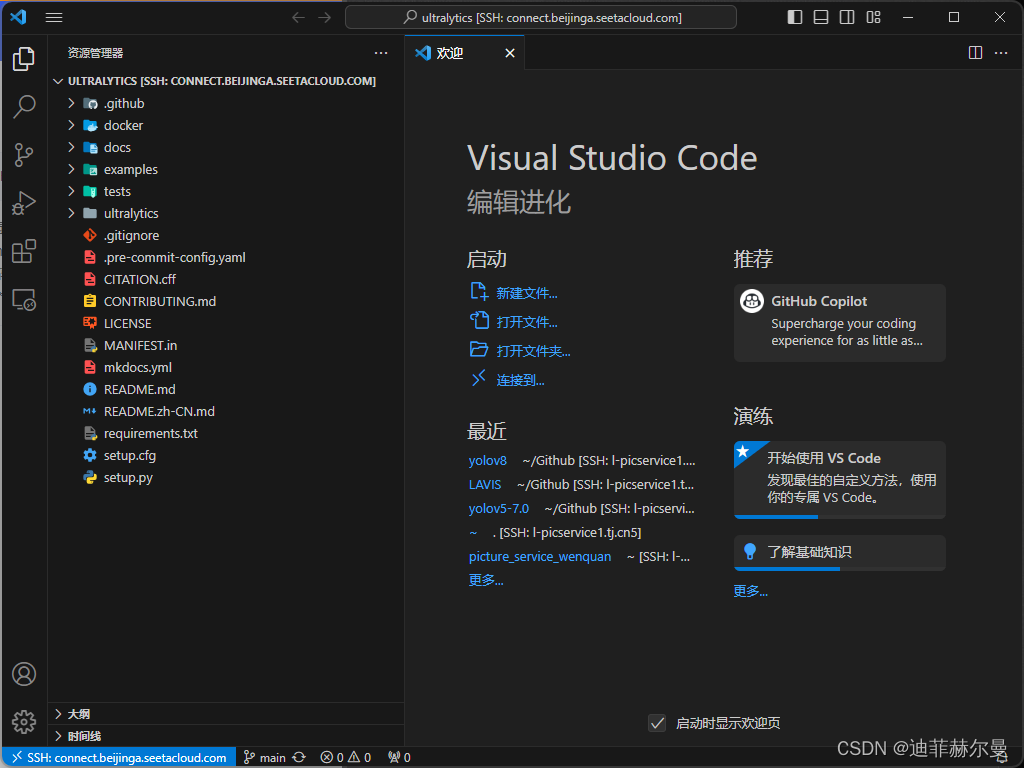Screen dimensions: 1024x768
Task: Click 更多 under the recent list
Action: tap(486, 580)
